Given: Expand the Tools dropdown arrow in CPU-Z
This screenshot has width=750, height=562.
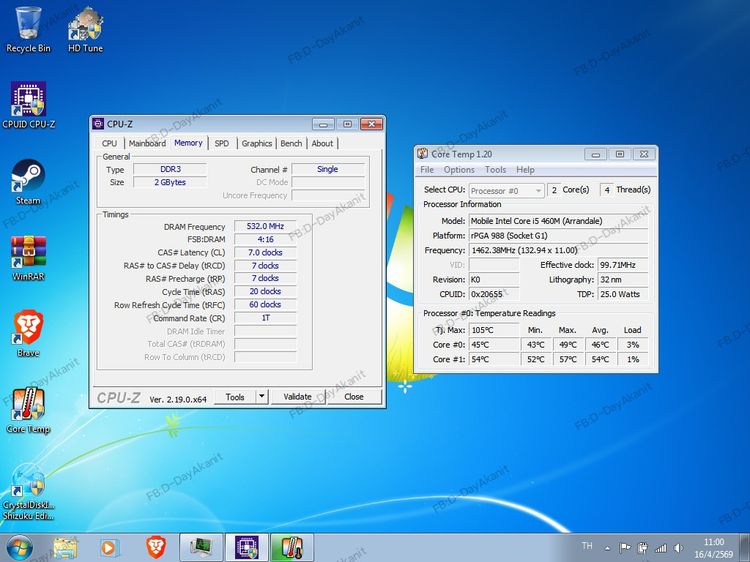Looking at the screenshot, I should tap(262, 397).
